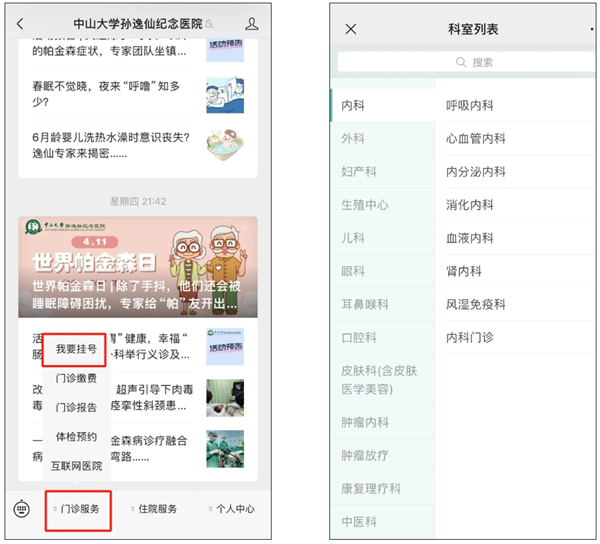Tap the department search field

[467, 62]
